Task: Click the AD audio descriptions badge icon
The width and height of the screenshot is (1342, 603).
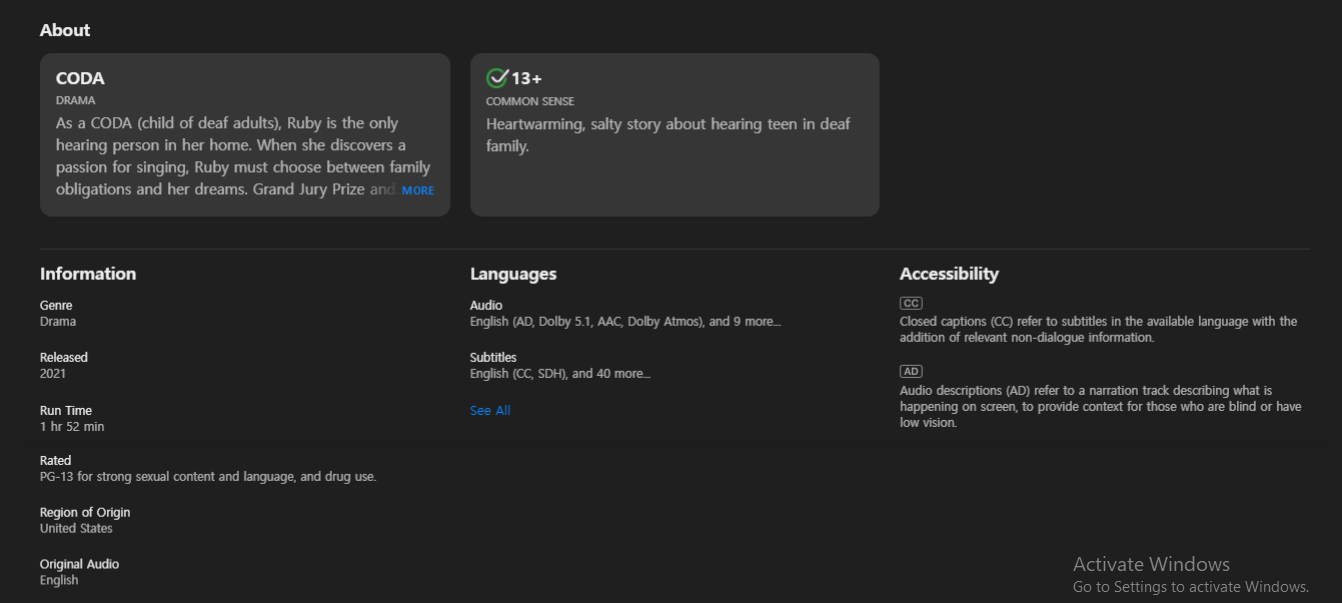Action: [x=911, y=371]
